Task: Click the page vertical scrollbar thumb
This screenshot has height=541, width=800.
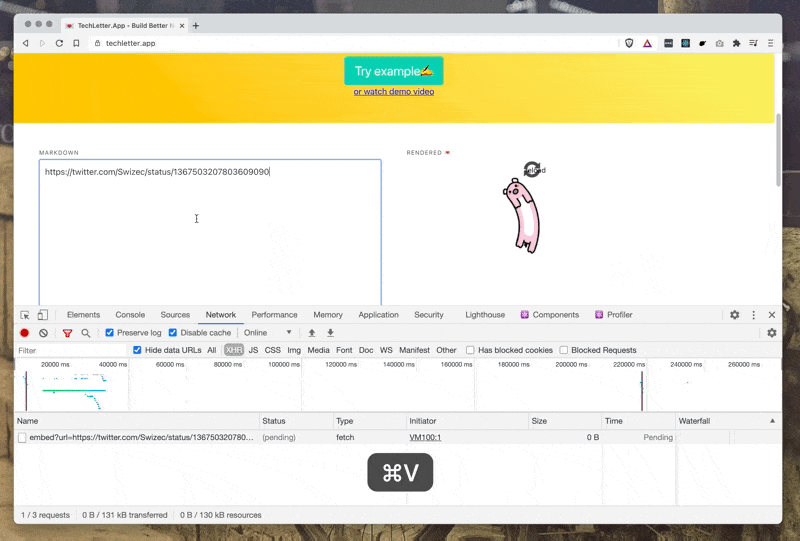Action: [778, 150]
